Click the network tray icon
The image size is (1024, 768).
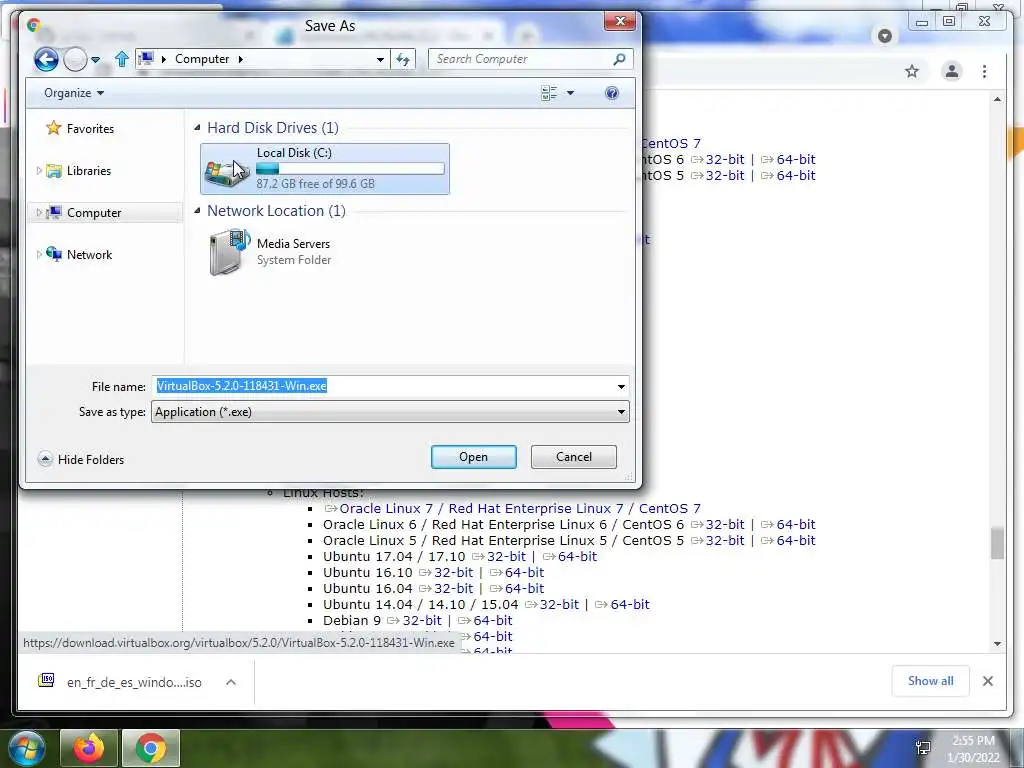(x=923, y=747)
